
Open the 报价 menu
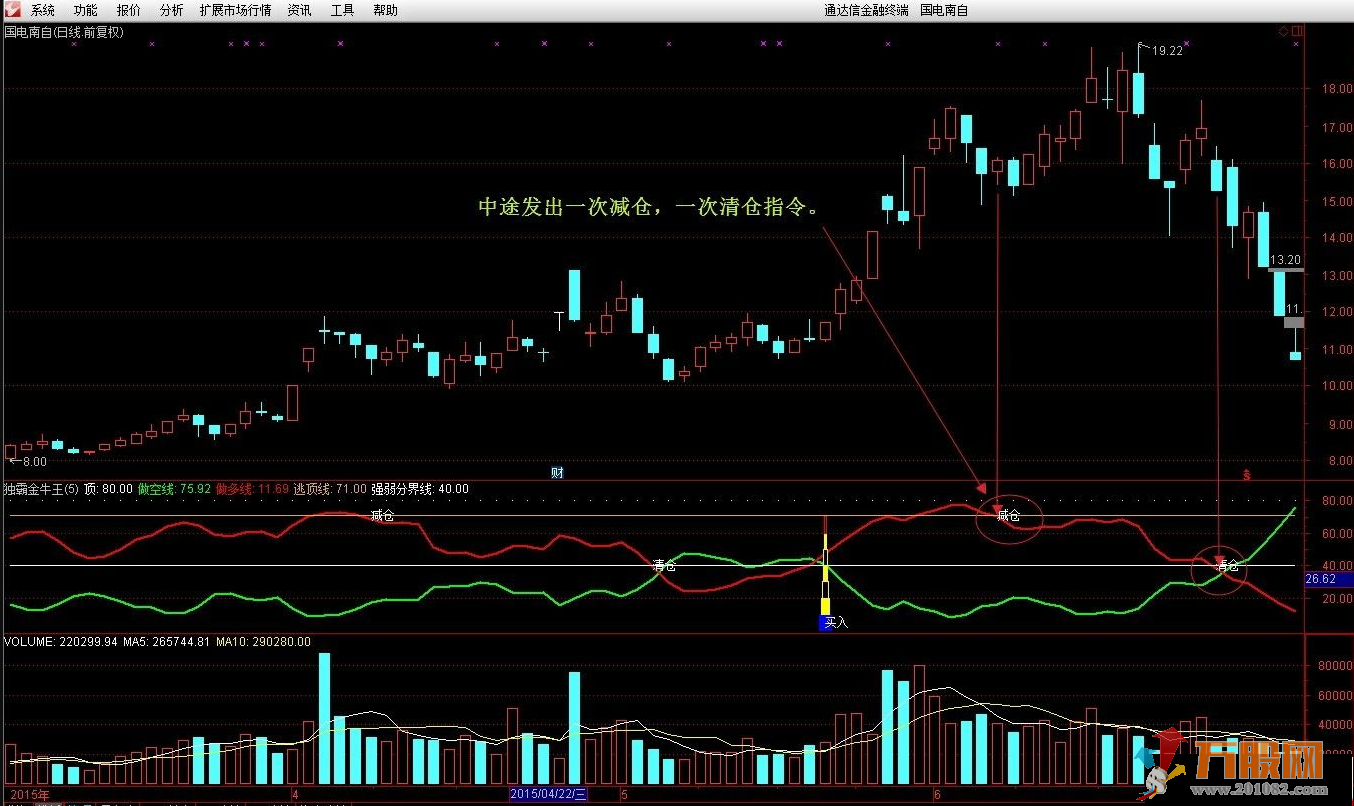point(128,11)
